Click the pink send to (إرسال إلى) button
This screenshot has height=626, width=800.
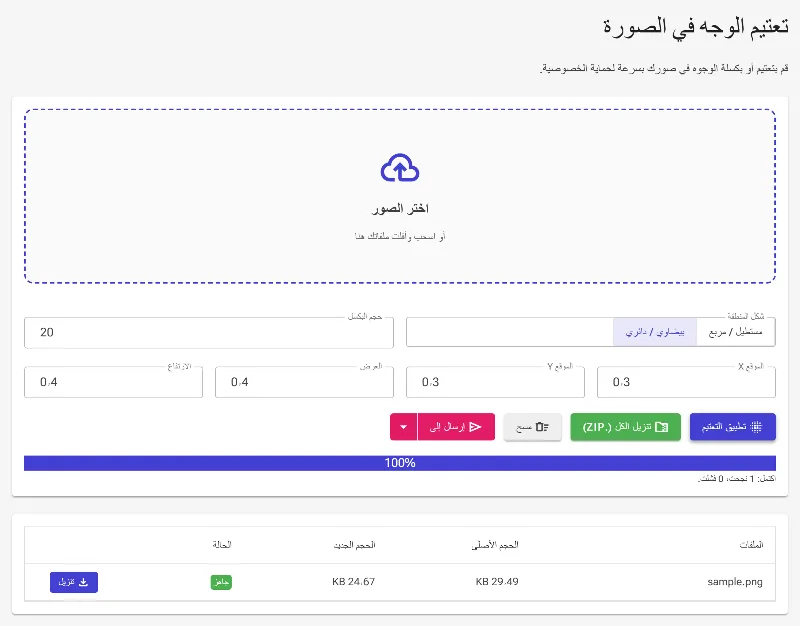tap(456, 427)
